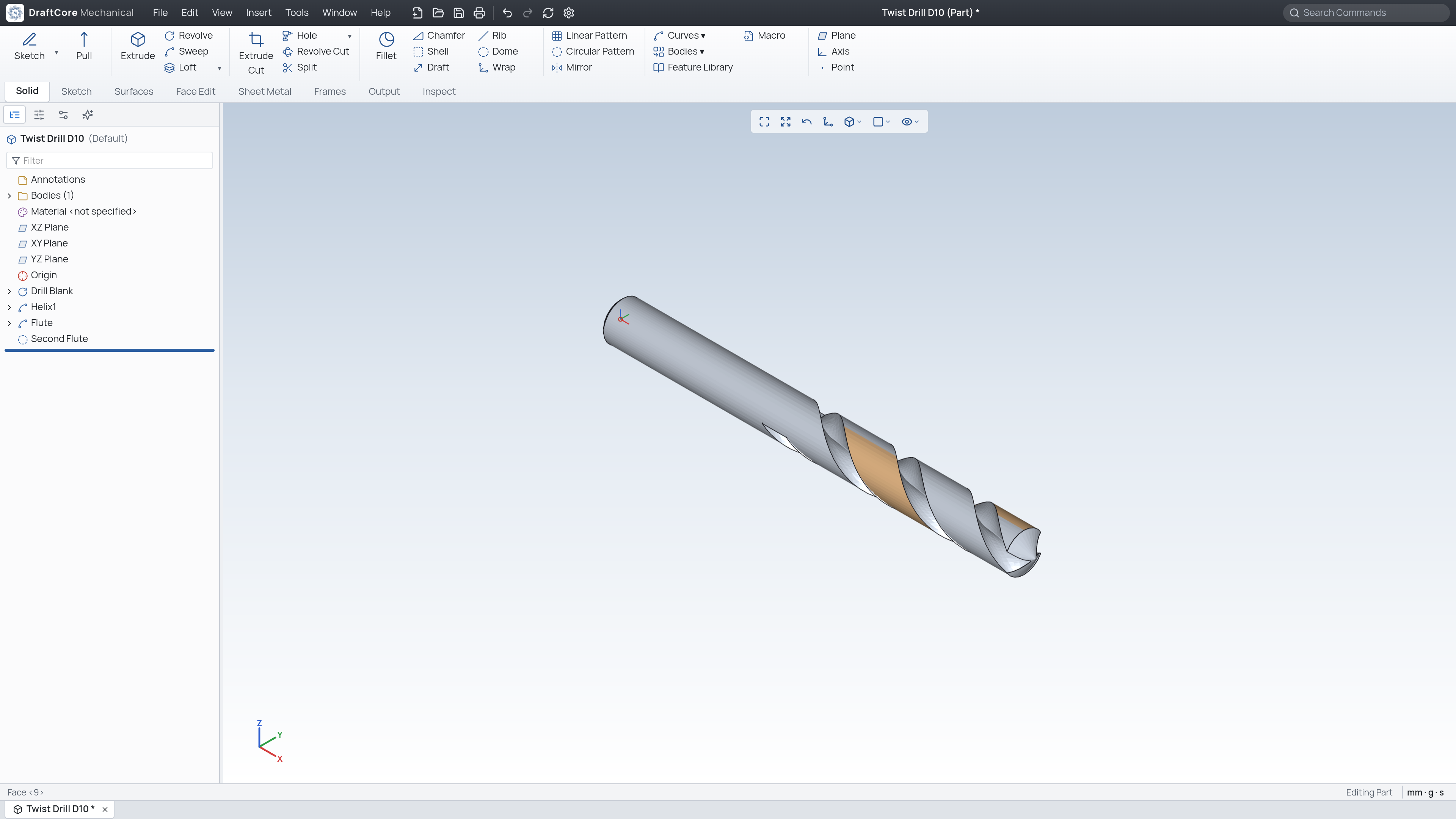Expand the Drill Blank feature
This screenshot has width=1456, height=819.
9,291
